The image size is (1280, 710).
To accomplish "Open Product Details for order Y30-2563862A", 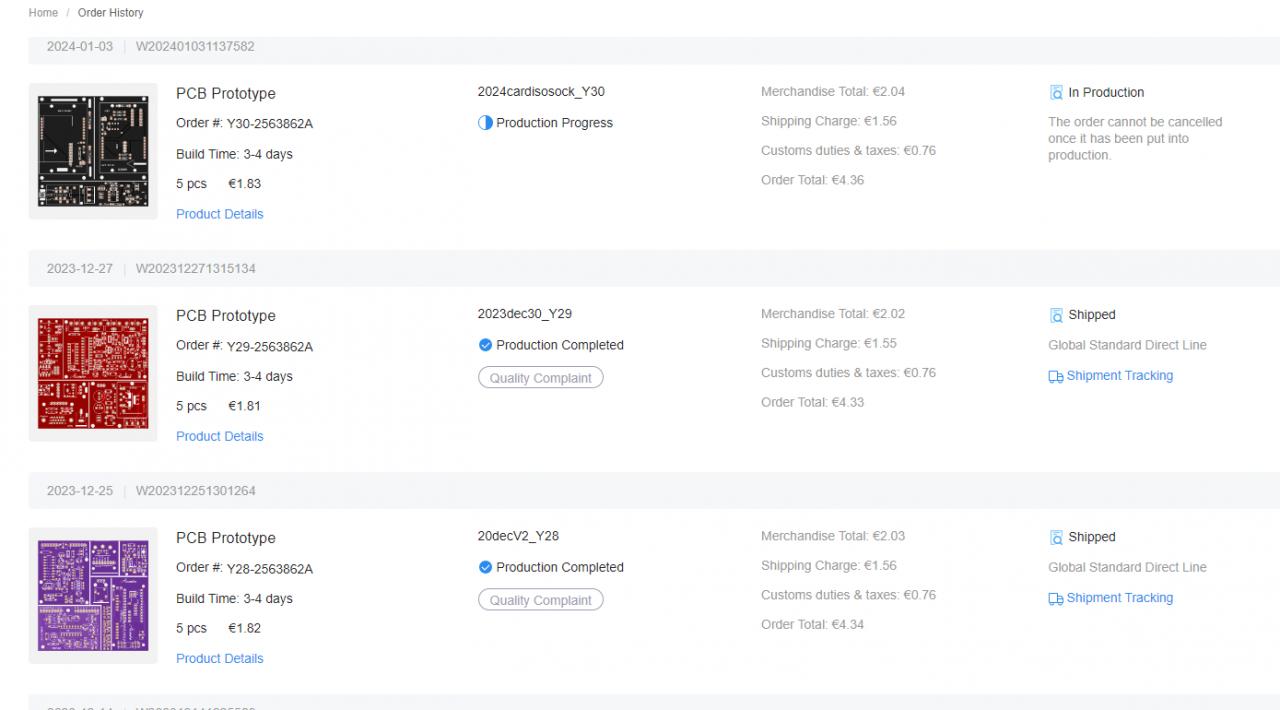I will click(x=220, y=214).
